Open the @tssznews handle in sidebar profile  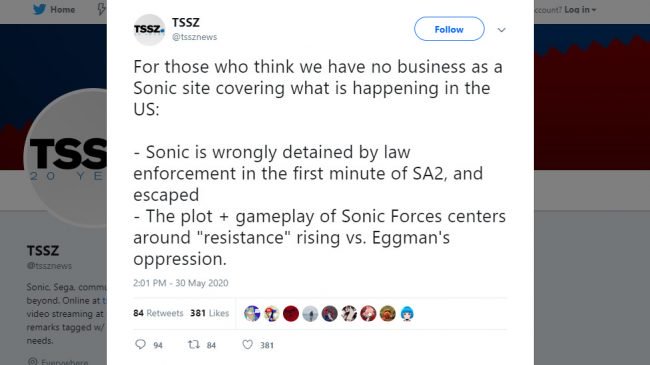49,266
